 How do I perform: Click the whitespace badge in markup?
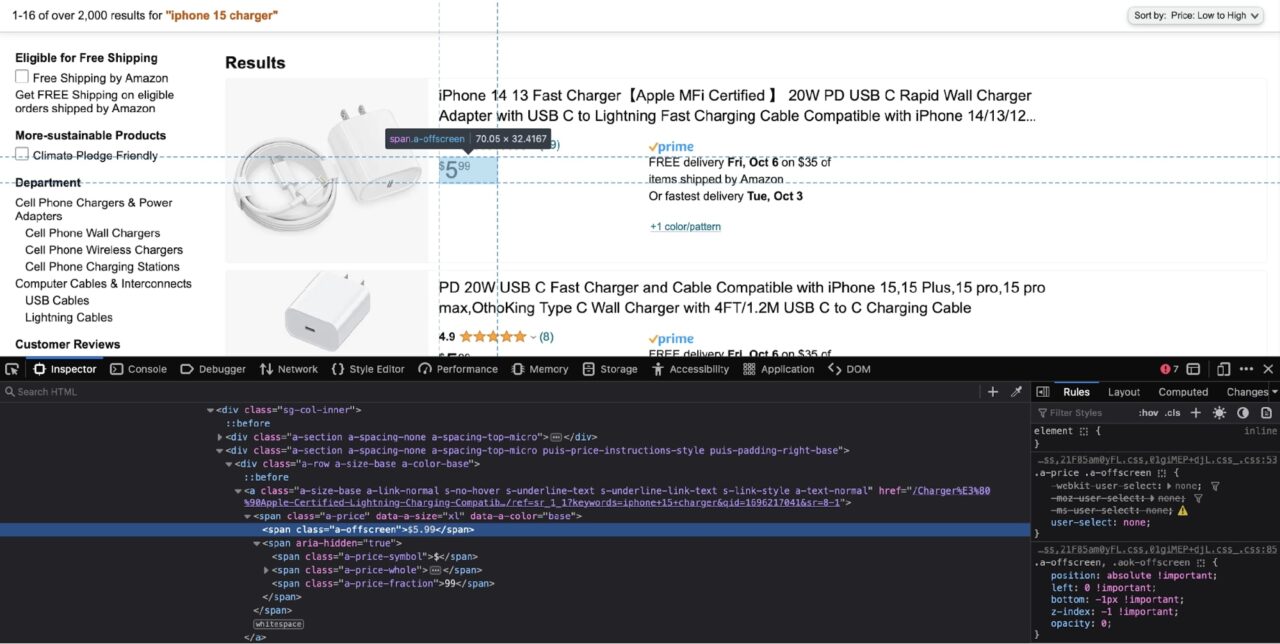click(x=278, y=624)
